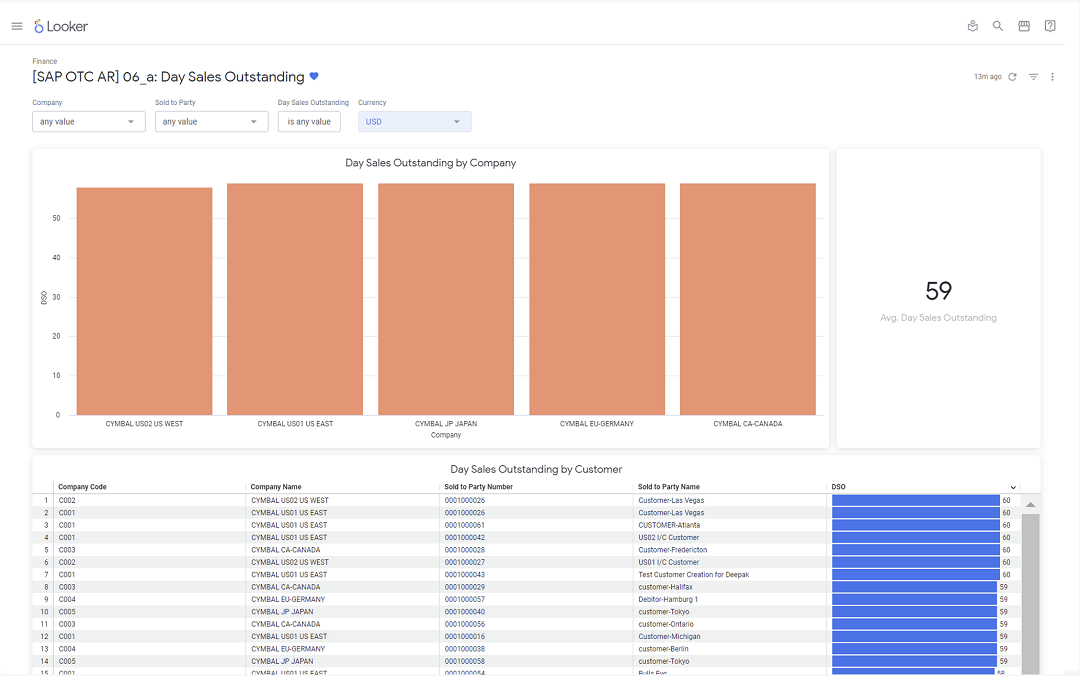The height and width of the screenshot is (676, 1080).
Task: Click the CUSTOMER-Atlanta cell
Action: click(x=669, y=525)
